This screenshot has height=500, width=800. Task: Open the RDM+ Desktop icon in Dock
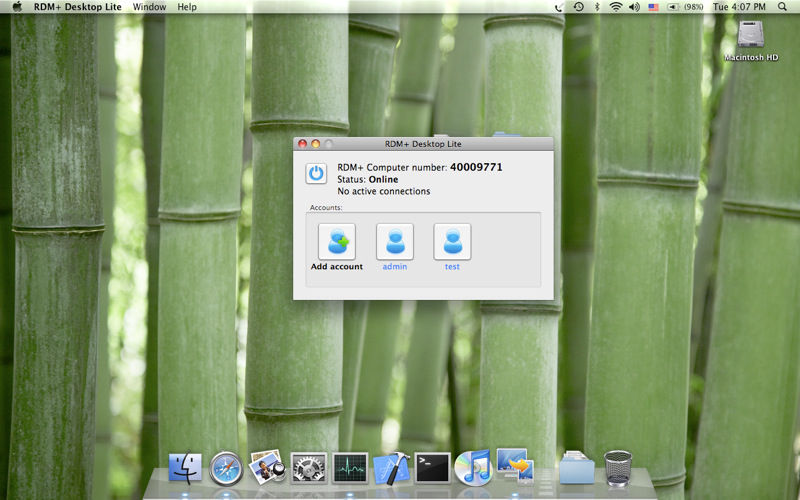click(515, 465)
